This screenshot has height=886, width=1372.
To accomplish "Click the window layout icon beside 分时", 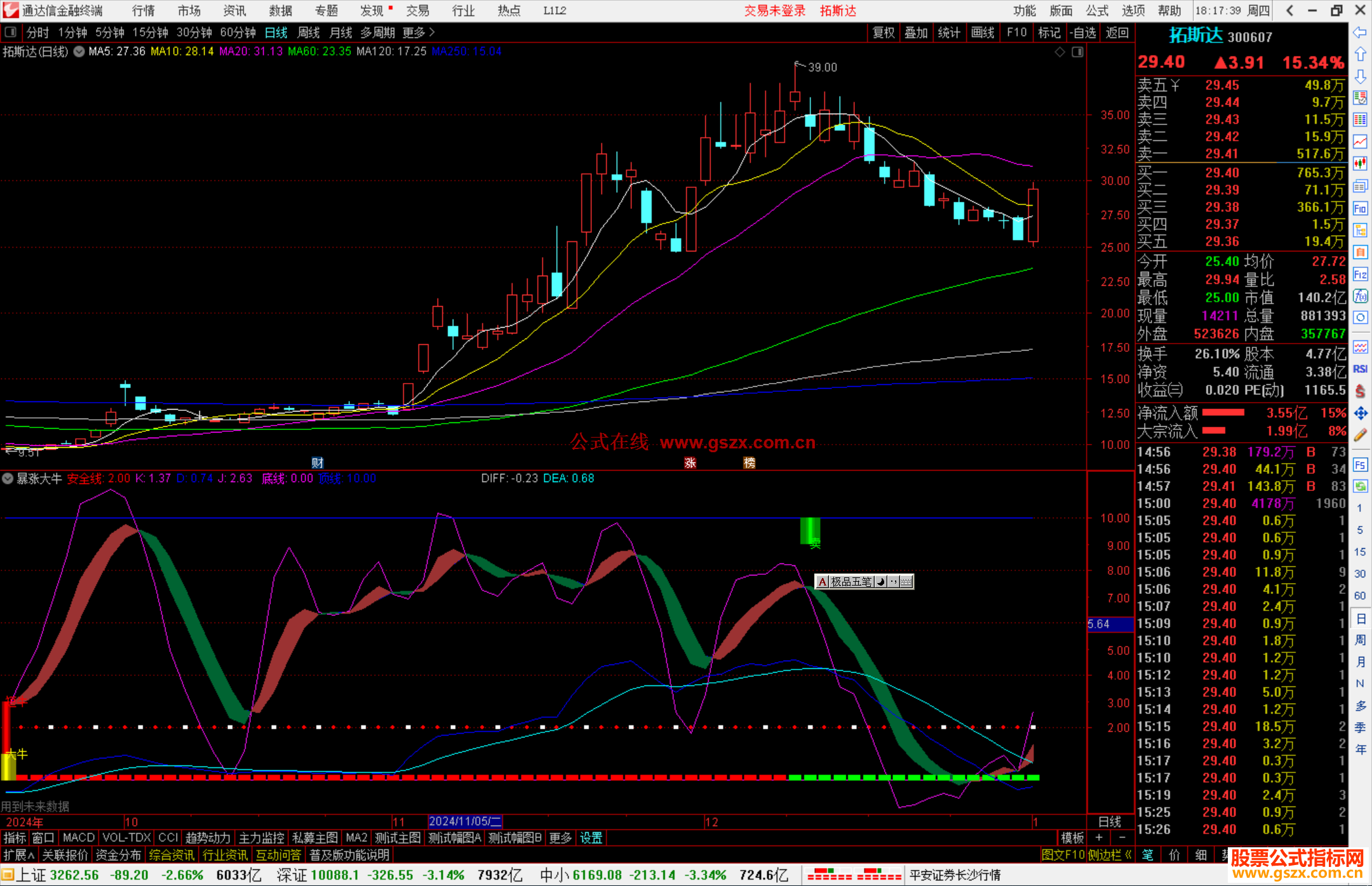I will pos(11,32).
